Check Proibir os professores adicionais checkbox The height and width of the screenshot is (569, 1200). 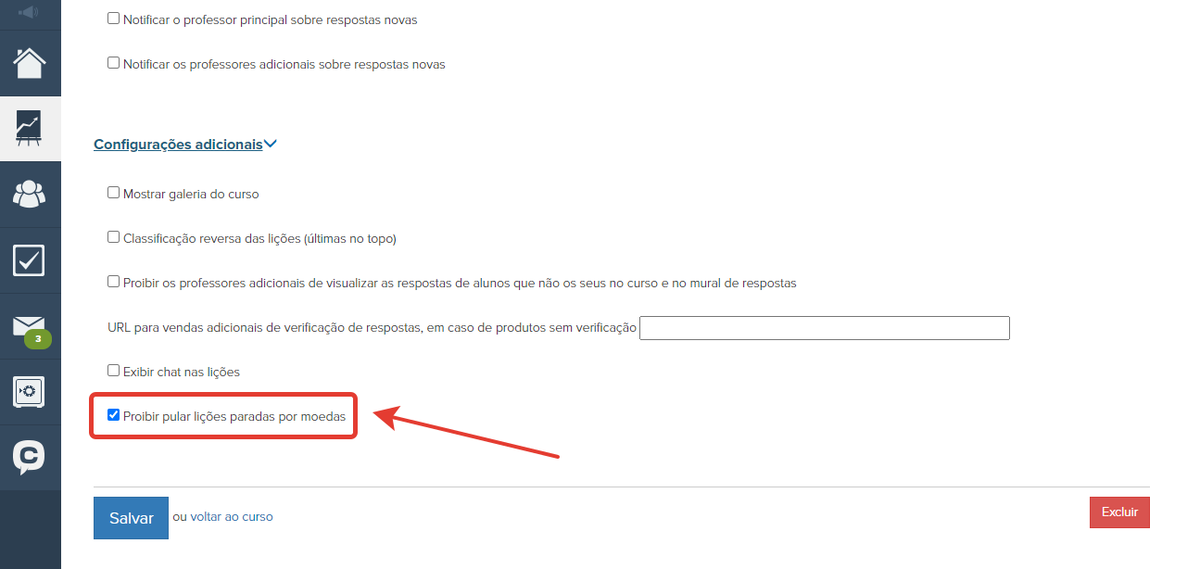113,282
